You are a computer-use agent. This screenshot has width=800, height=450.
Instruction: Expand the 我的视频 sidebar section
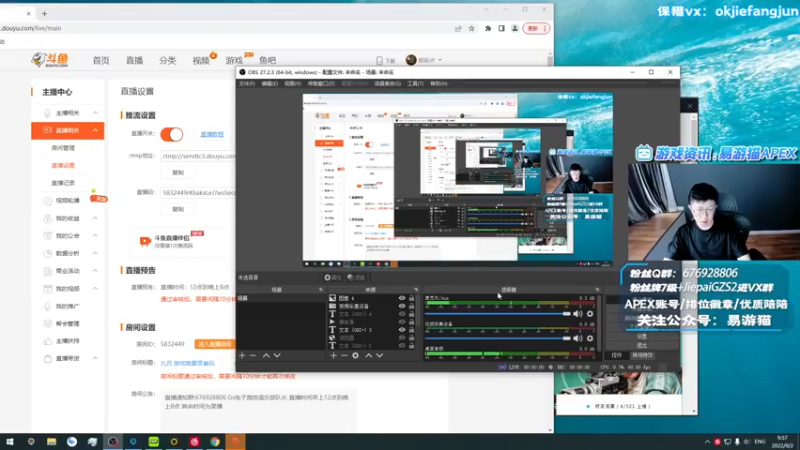[x=95, y=289]
